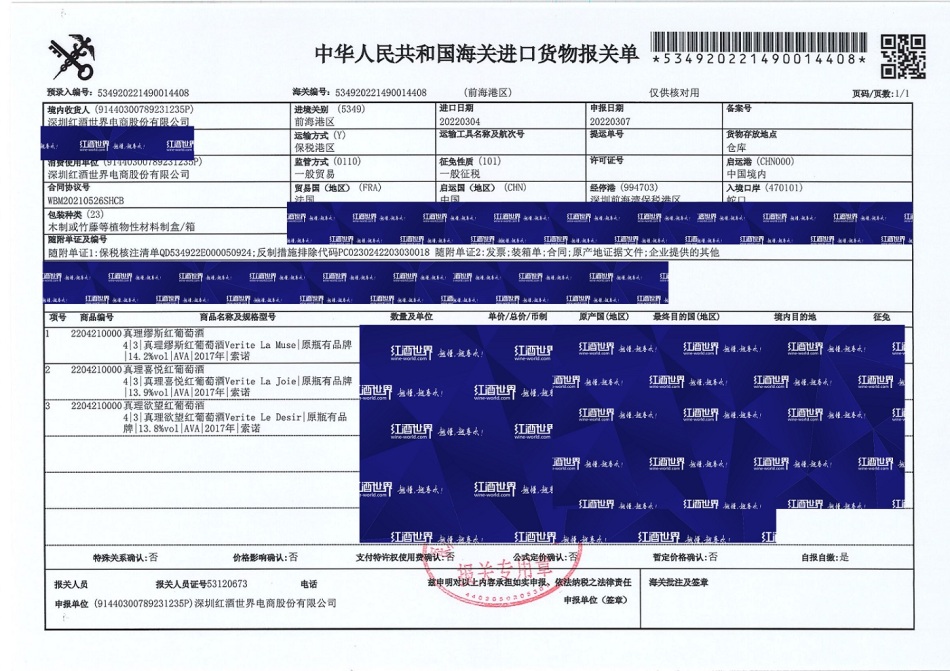
Task: Select the 随附单证及编号 label
Action: 77,240
